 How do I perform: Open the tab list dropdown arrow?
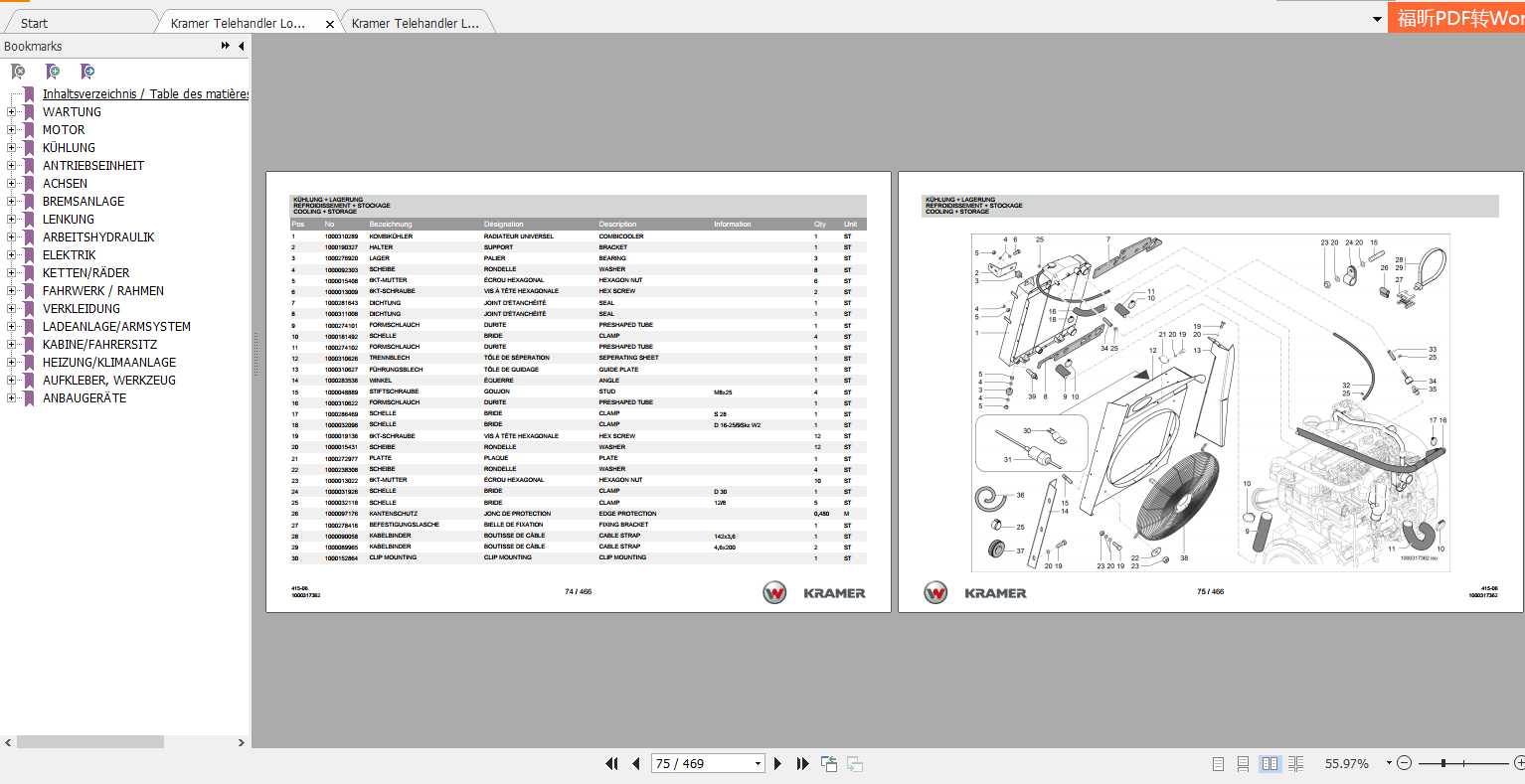1377,19
